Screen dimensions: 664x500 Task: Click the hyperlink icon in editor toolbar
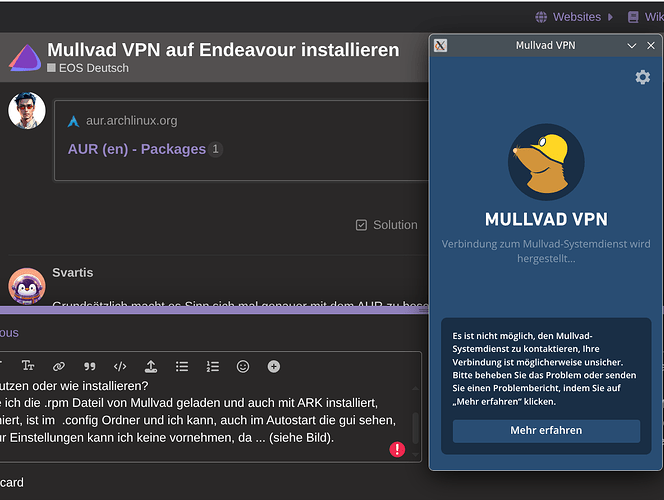pyautogui.click(x=59, y=367)
